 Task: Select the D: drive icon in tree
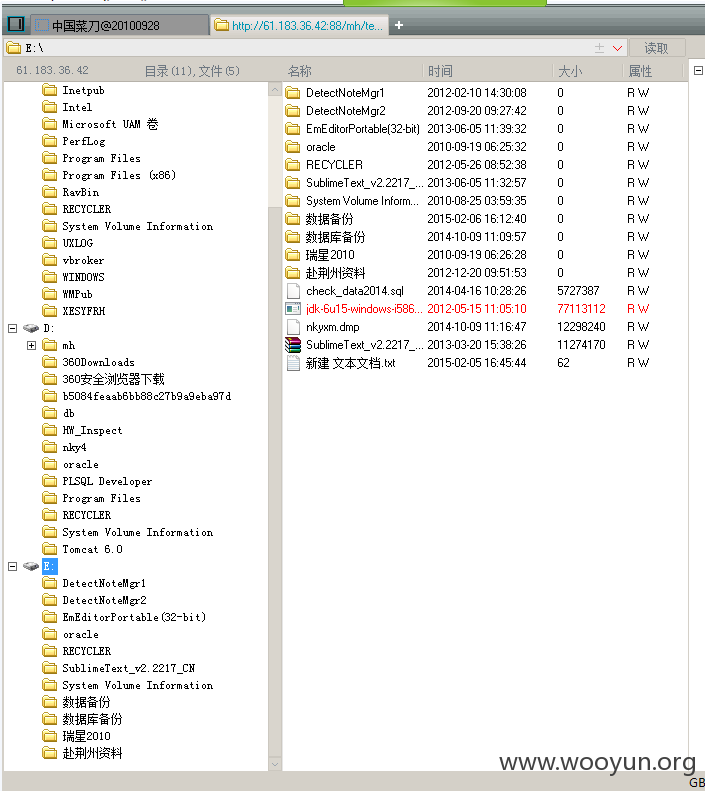[x=31, y=328]
